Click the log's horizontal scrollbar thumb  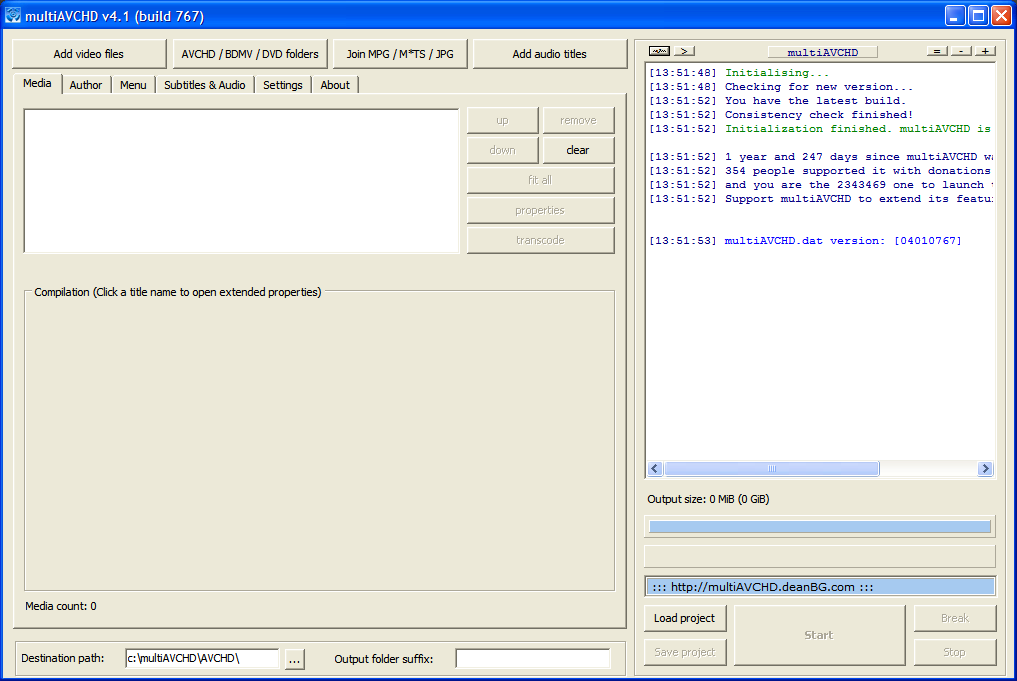click(772, 468)
